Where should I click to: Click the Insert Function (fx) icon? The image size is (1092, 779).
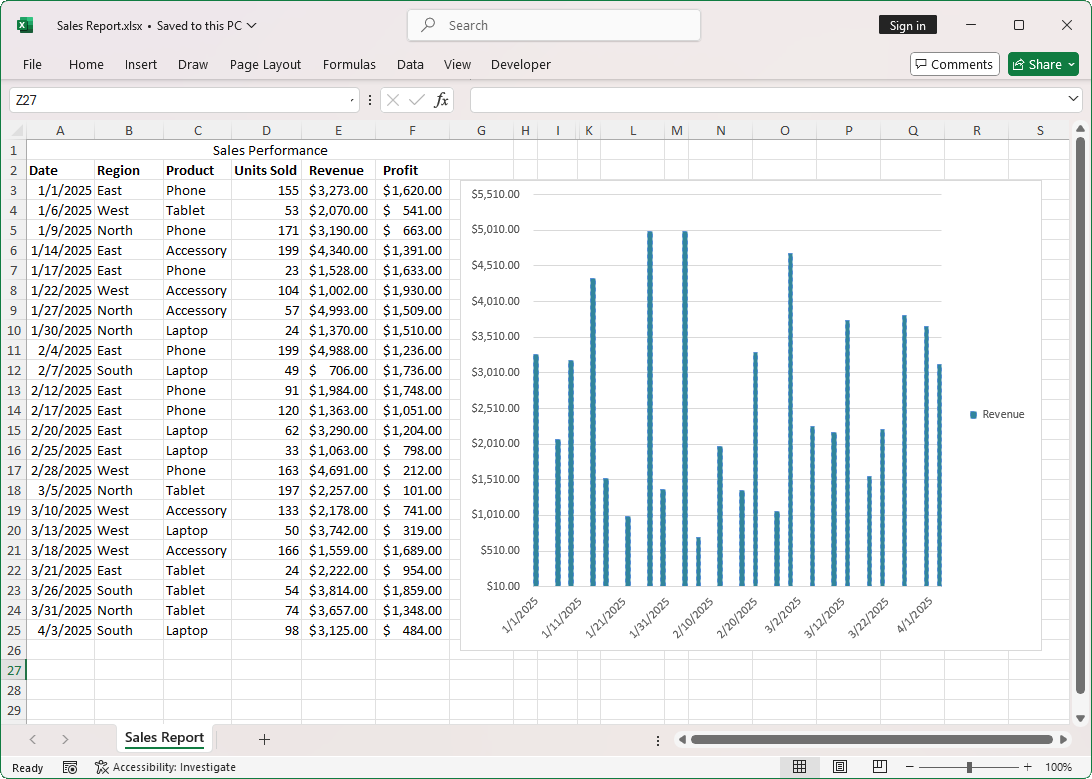click(x=441, y=100)
